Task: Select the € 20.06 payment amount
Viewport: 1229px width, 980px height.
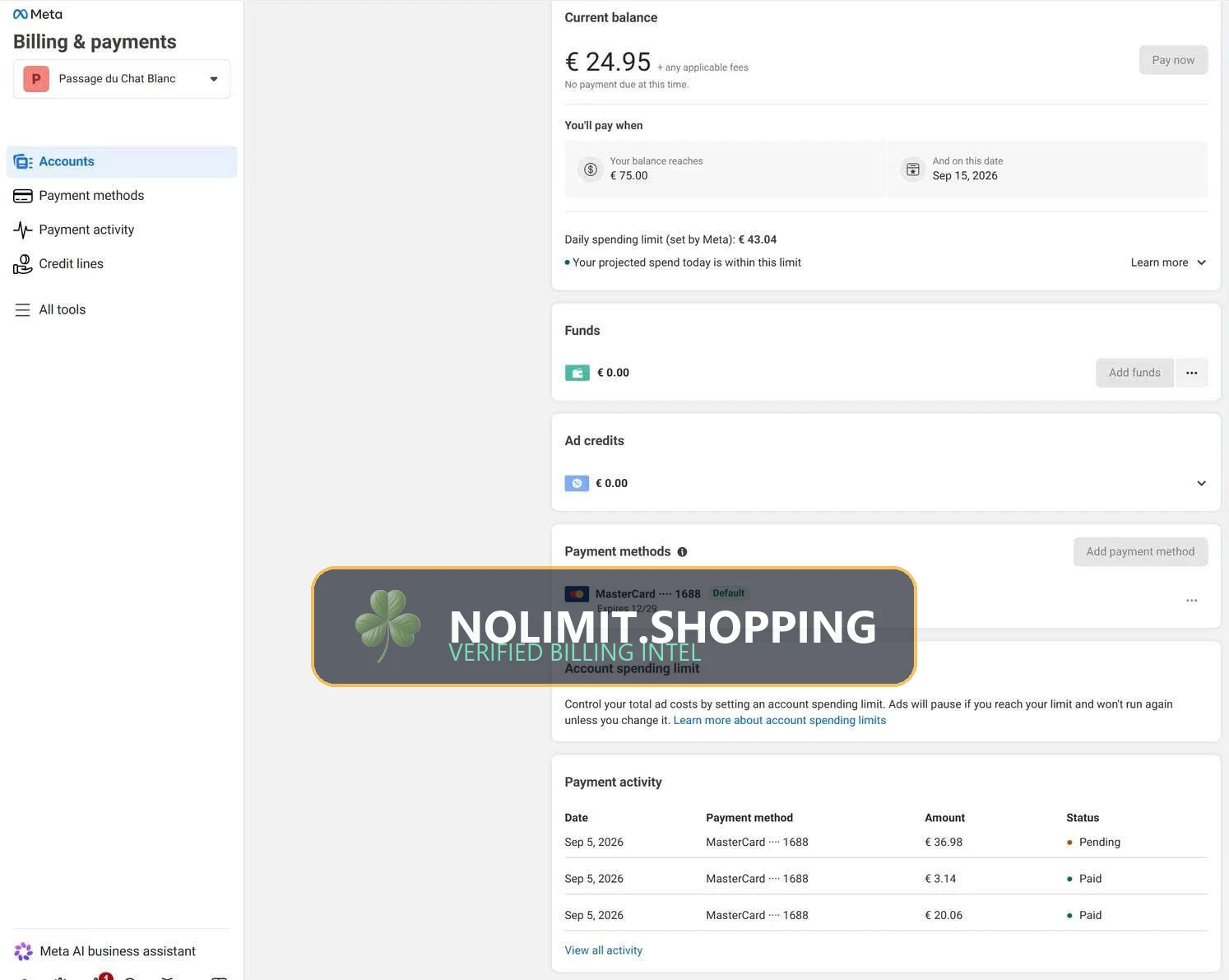Action: (x=944, y=915)
